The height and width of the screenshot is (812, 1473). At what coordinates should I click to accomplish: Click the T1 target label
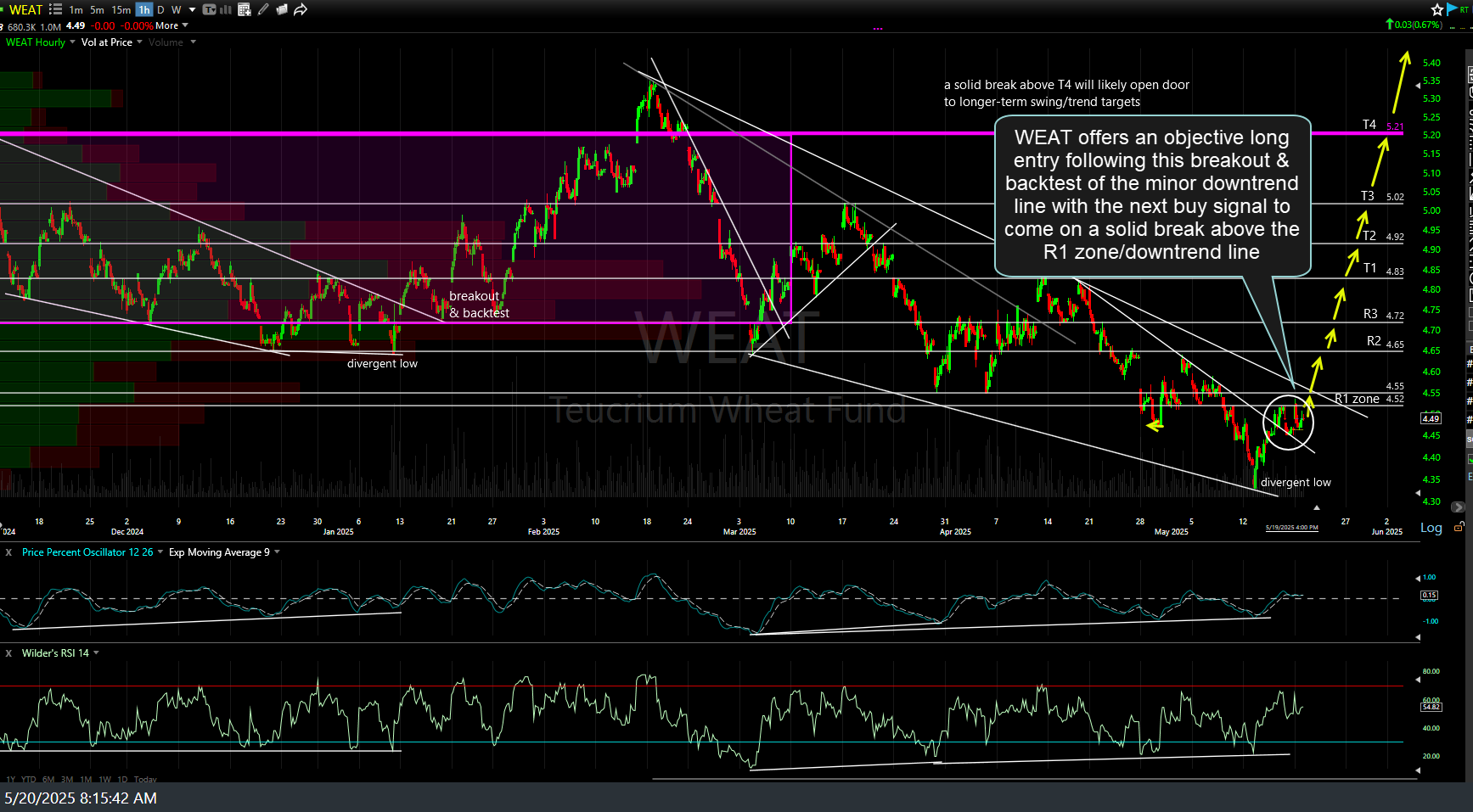pyautogui.click(x=1369, y=268)
